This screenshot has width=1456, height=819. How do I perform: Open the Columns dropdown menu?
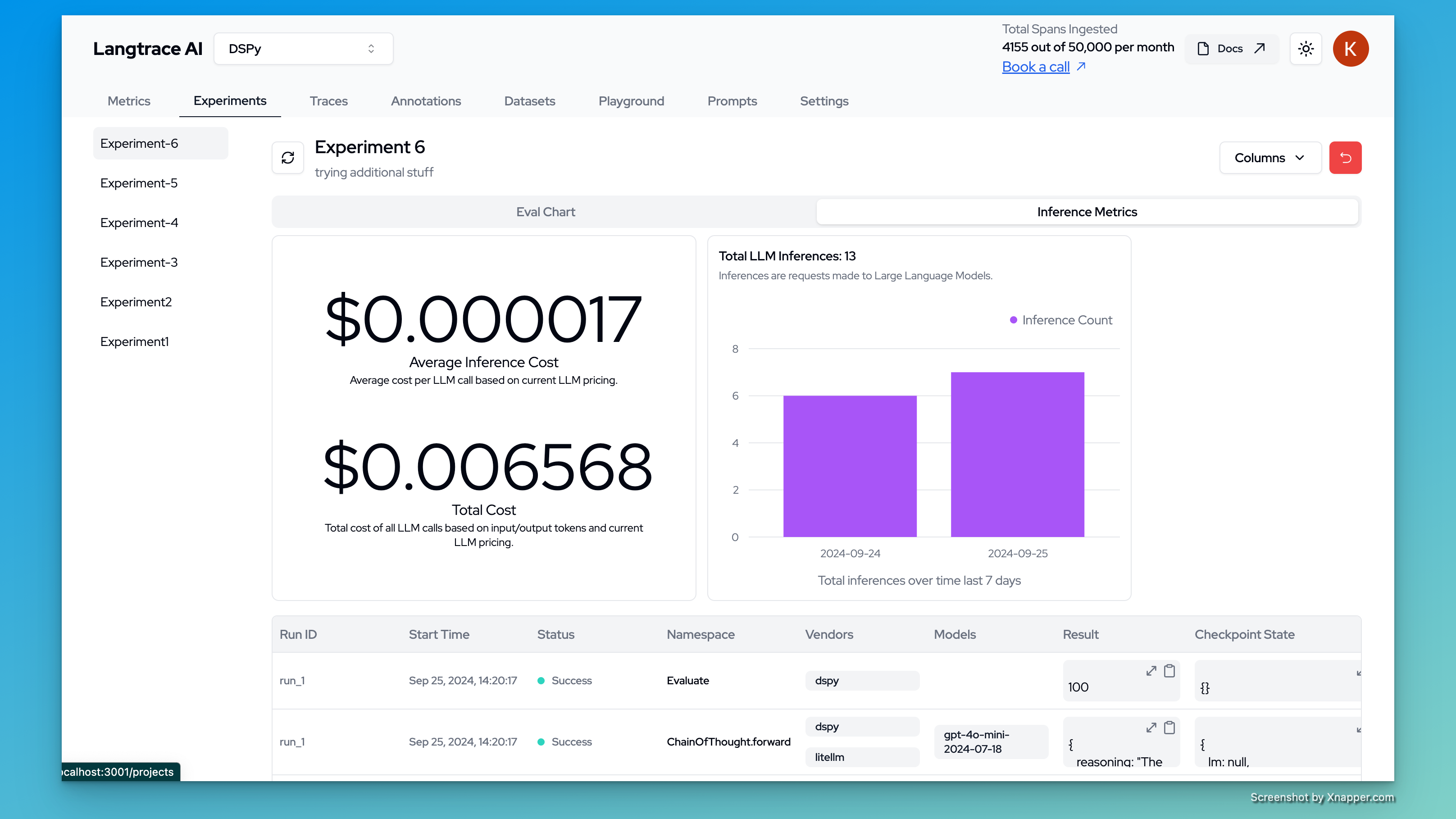[1269, 158]
